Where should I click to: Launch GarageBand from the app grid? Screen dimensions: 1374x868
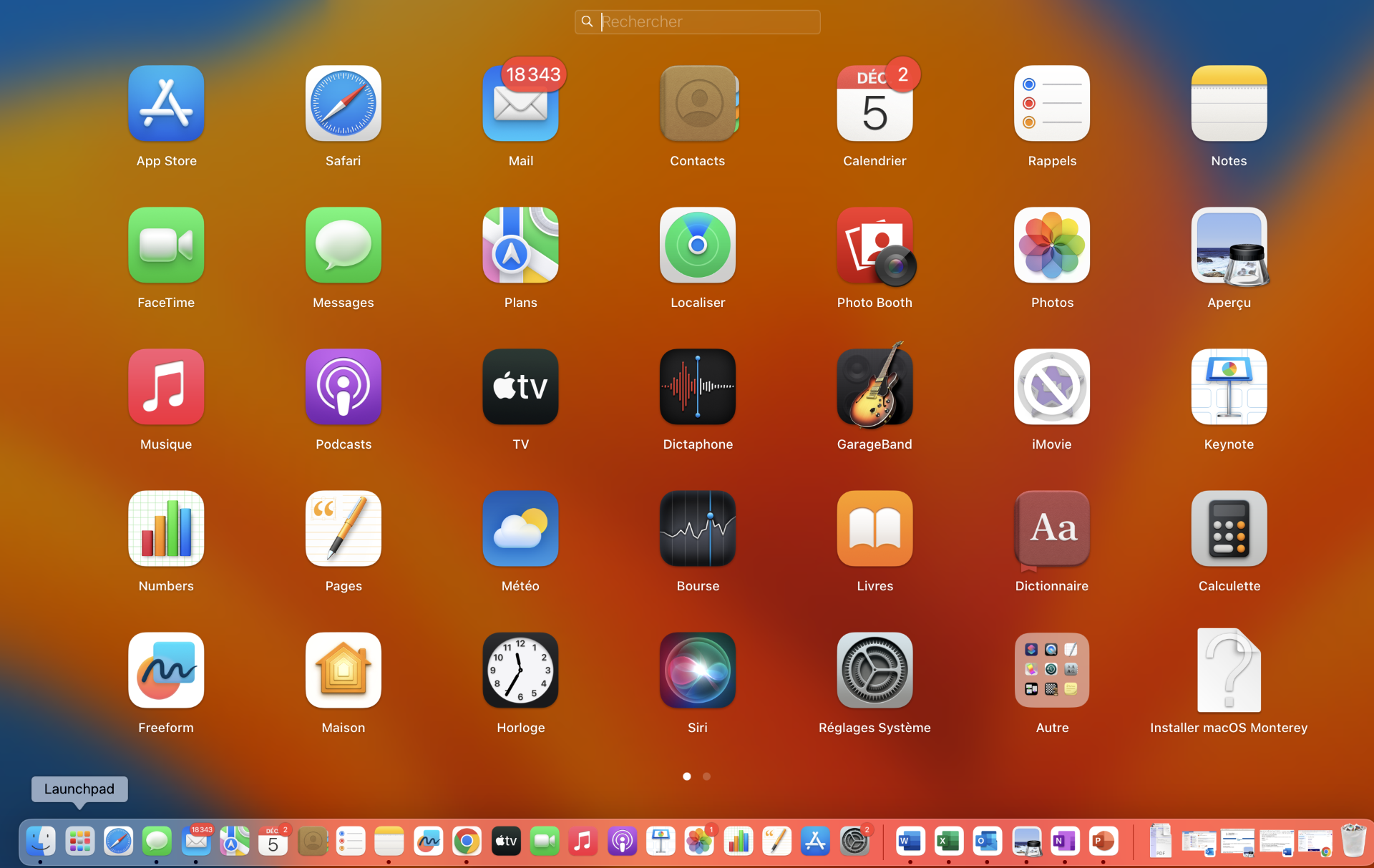[874, 387]
